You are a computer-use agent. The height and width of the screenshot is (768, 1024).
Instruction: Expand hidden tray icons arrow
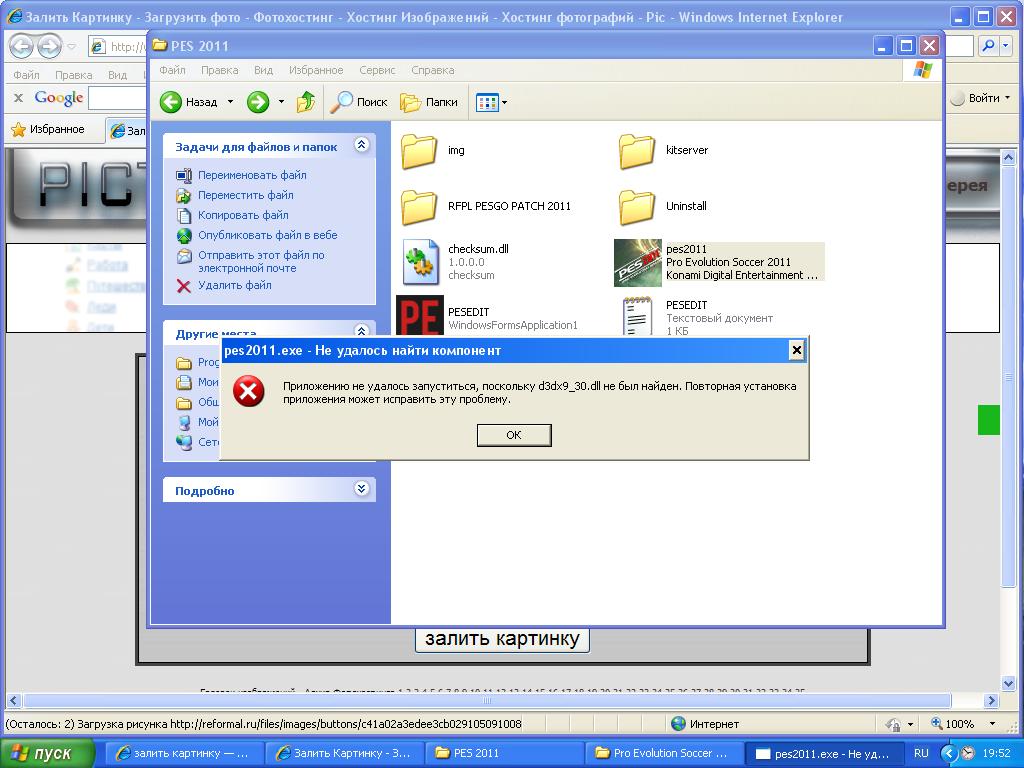coord(949,753)
